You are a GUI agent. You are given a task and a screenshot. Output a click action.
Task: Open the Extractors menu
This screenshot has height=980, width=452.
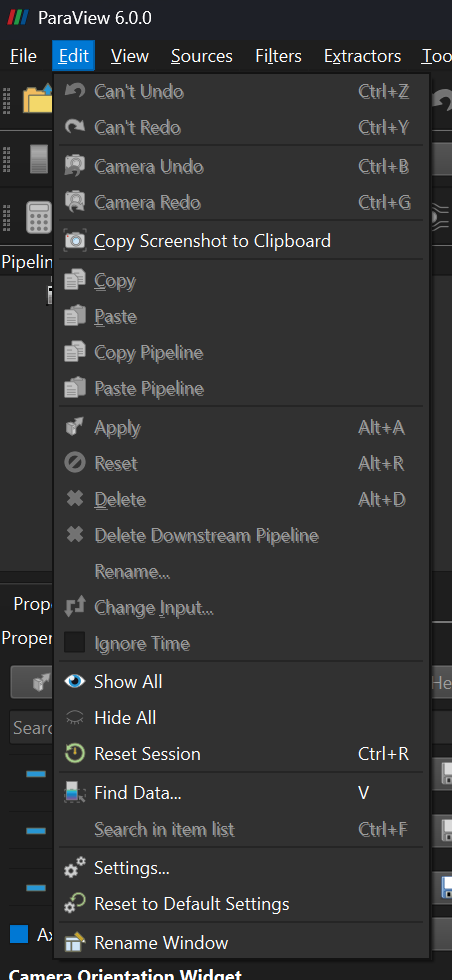[x=363, y=56]
